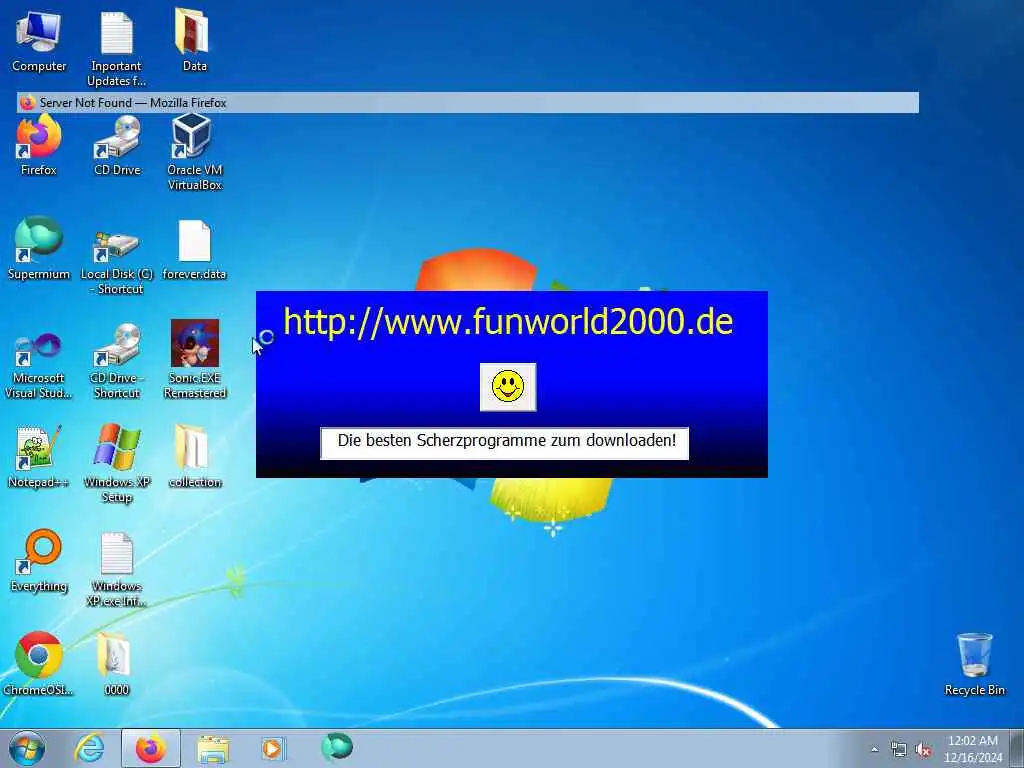Image resolution: width=1024 pixels, height=768 pixels.
Task: Select the ChromeOS desktop icon
Action: pos(39,664)
